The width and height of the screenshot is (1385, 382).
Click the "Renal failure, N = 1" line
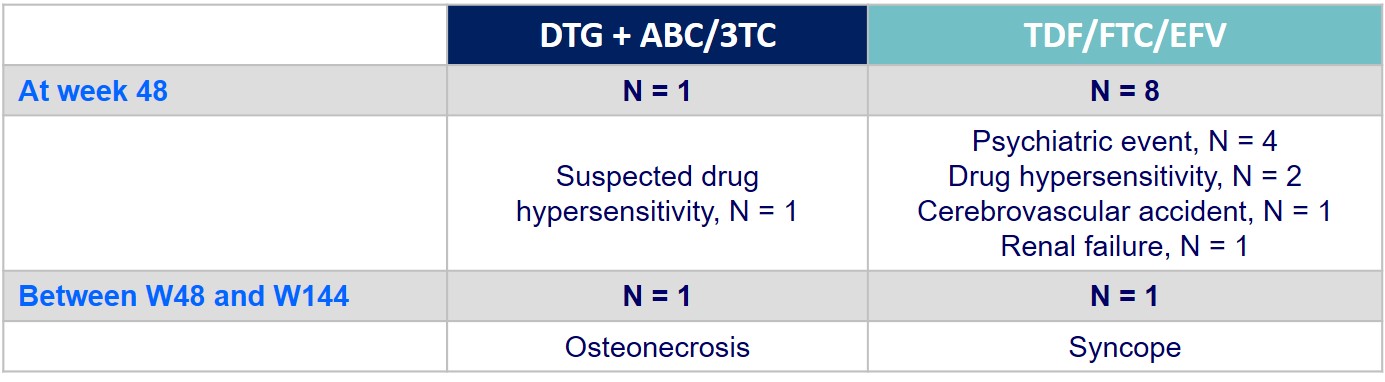click(x=1124, y=246)
